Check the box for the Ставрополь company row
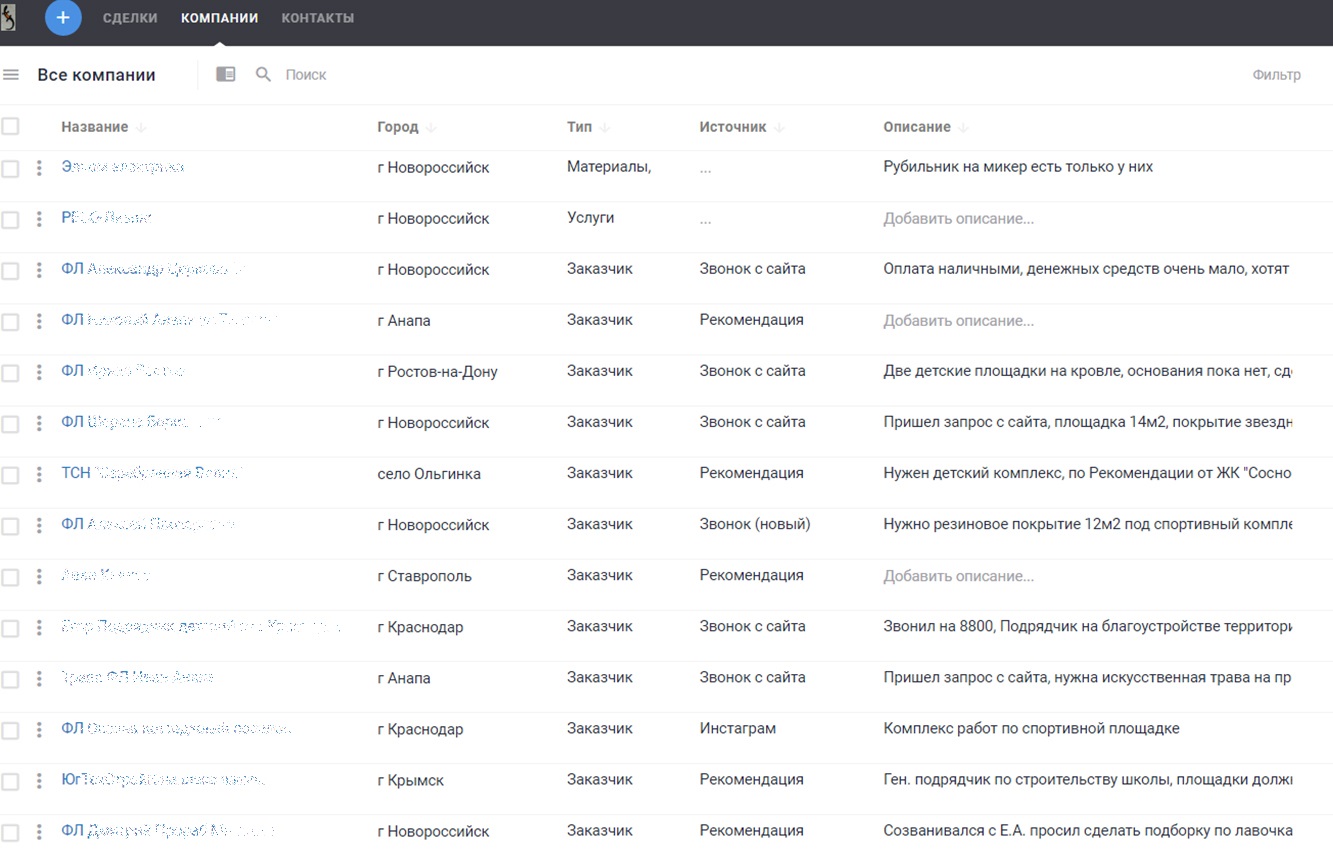Image resolution: width=1333 pixels, height=854 pixels. pyautogui.click(x=10, y=577)
